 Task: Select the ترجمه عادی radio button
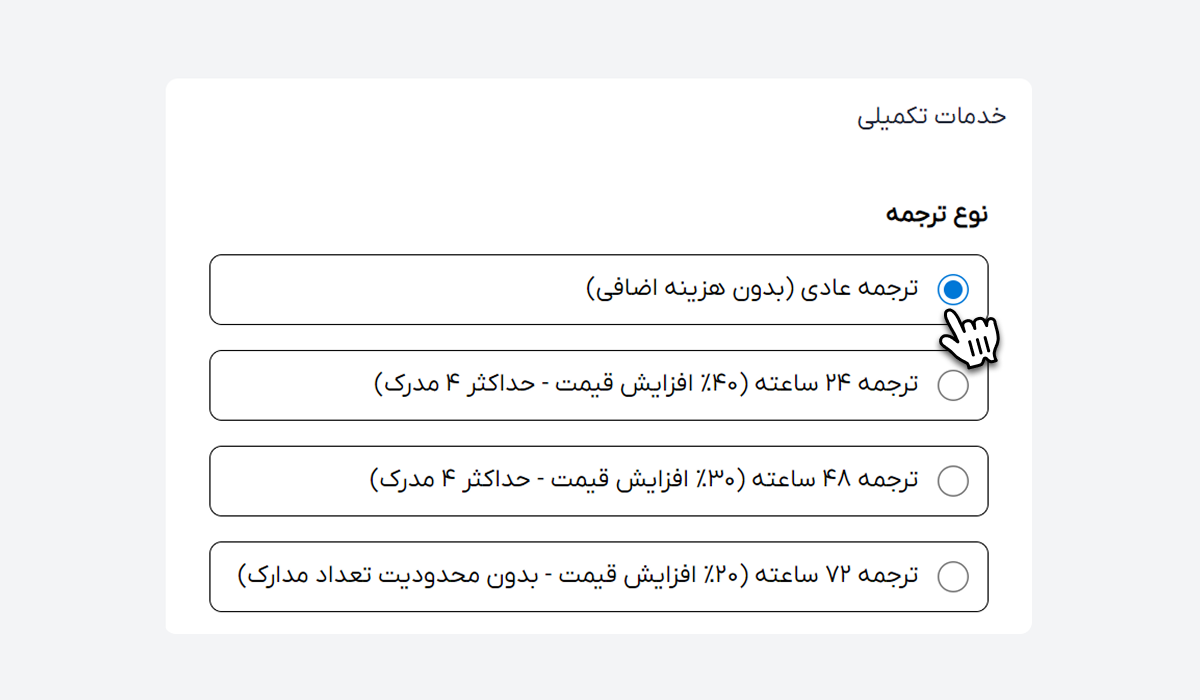[x=953, y=290]
